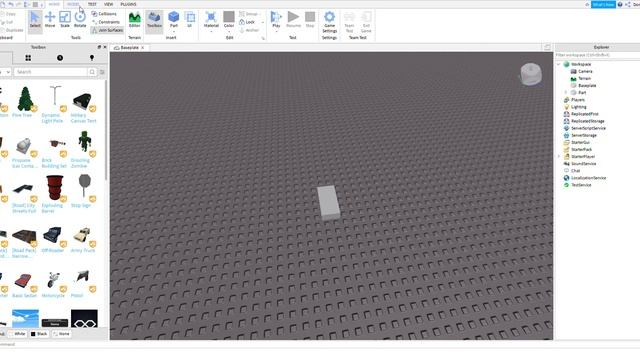Open the Part type dropdown arrow

[x=173, y=31]
